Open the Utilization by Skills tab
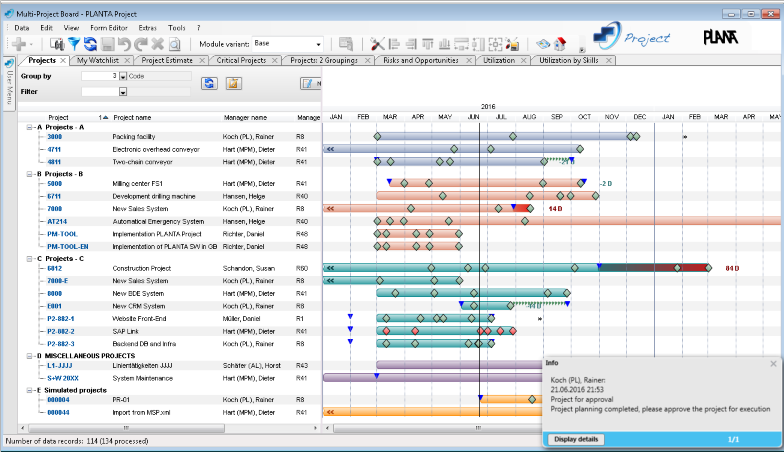Viewport: 784px width, 452px height. (568, 60)
